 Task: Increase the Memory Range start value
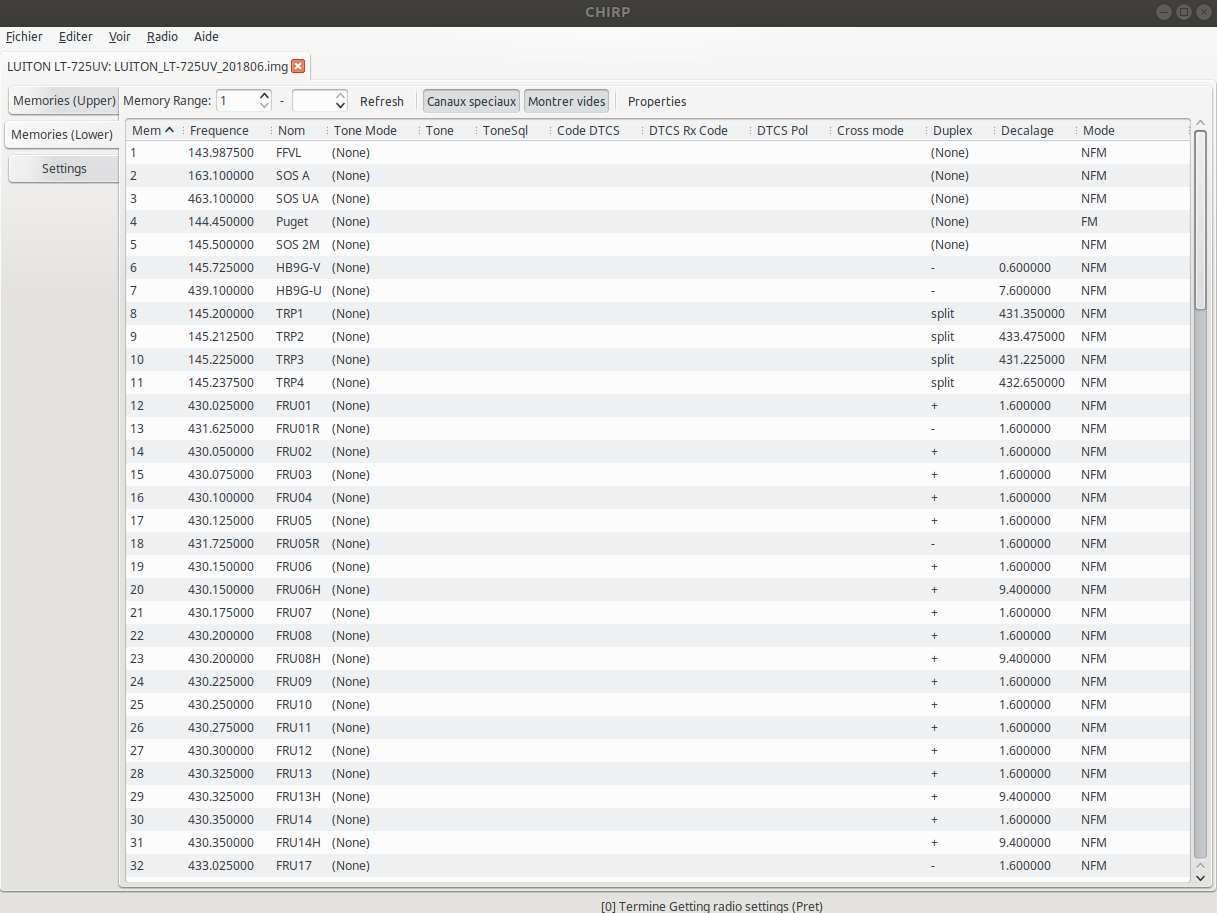point(265,96)
